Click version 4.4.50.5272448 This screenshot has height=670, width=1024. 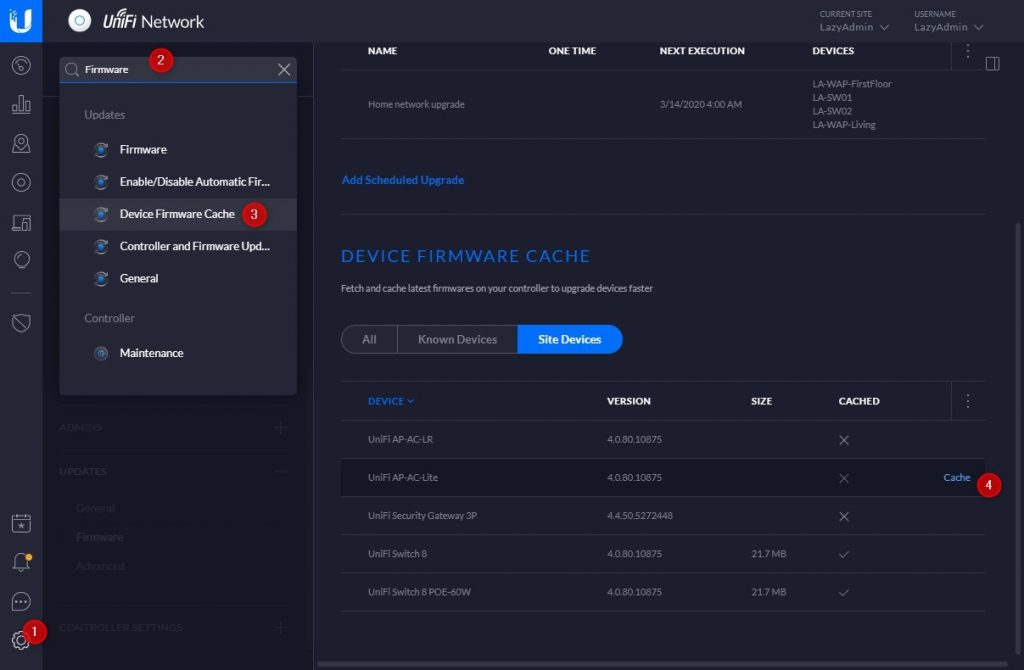coord(639,516)
